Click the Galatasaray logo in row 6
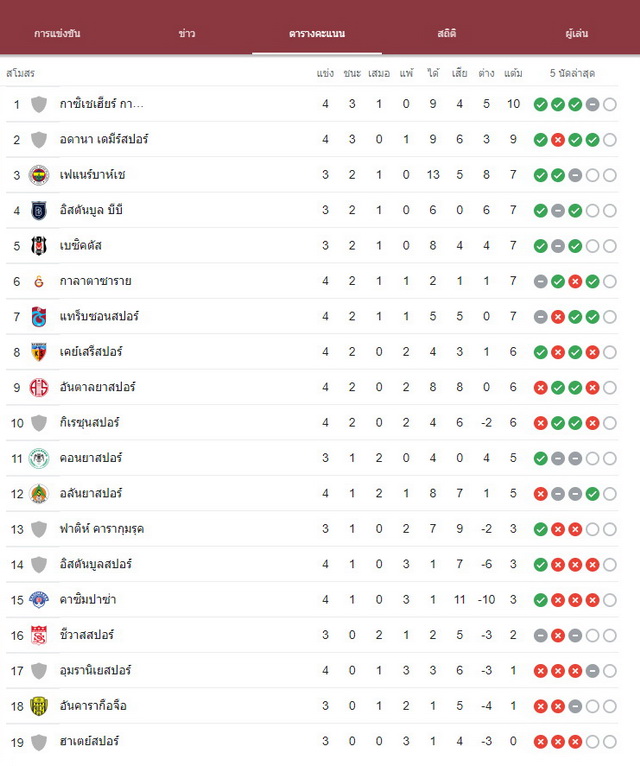 coord(39,281)
